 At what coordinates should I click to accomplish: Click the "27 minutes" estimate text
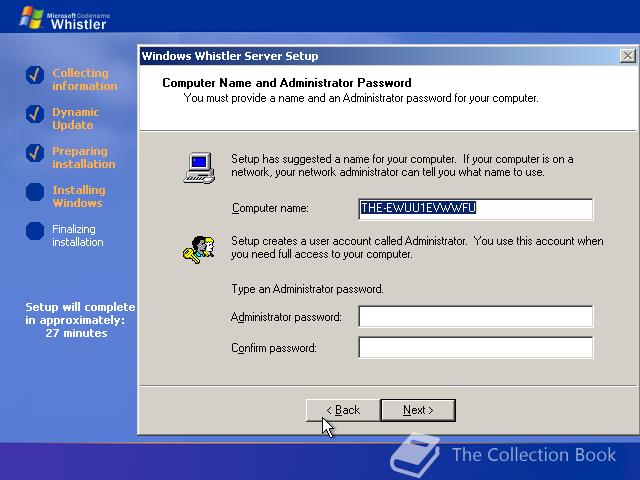tap(76, 333)
